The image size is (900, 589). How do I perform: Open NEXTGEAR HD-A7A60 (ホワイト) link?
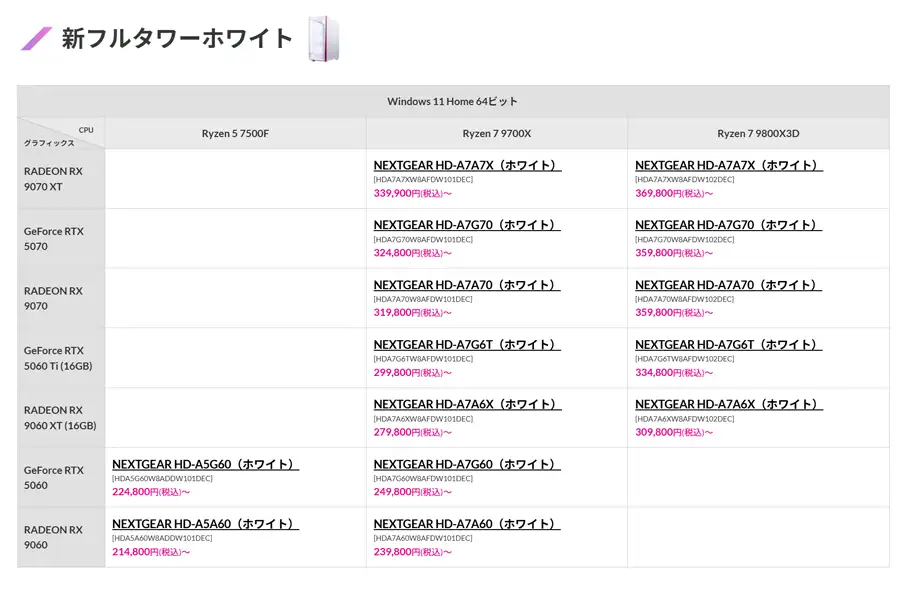click(467, 524)
